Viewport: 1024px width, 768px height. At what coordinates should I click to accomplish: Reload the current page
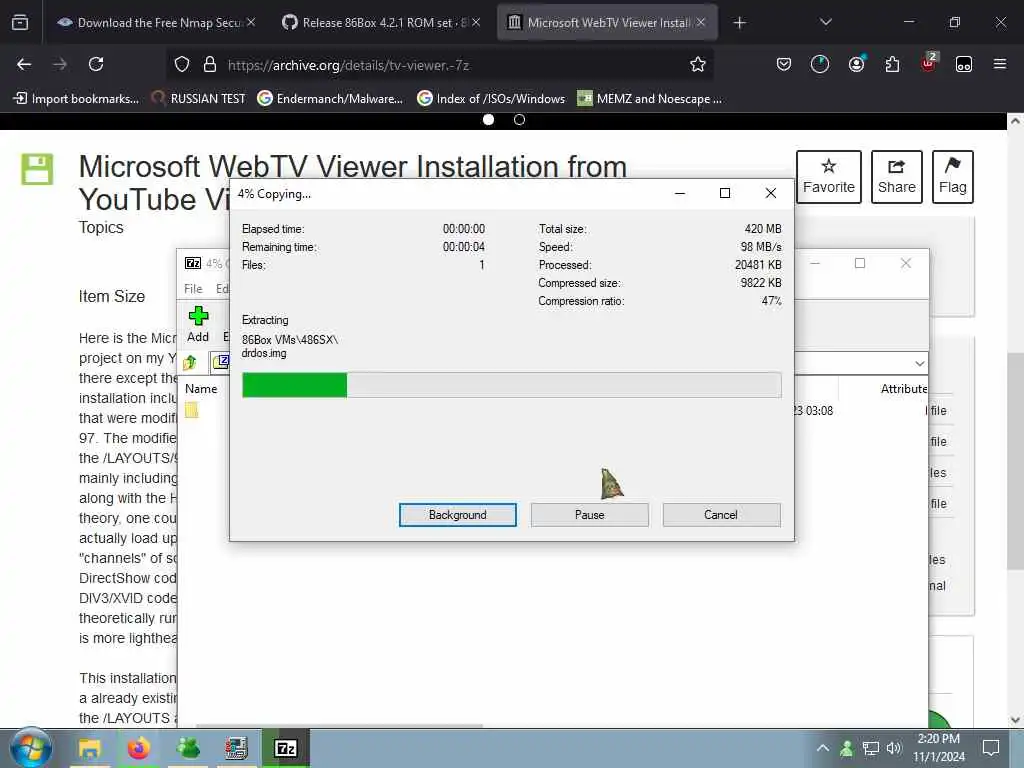[x=96, y=64]
